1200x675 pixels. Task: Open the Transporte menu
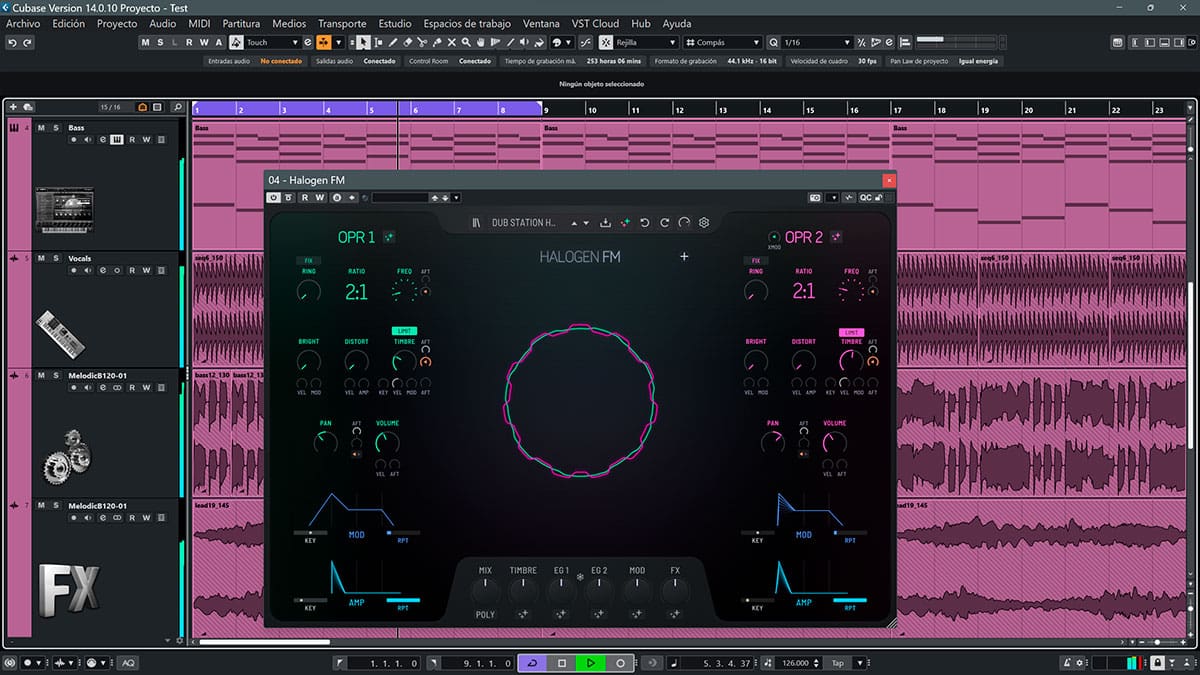point(342,23)
